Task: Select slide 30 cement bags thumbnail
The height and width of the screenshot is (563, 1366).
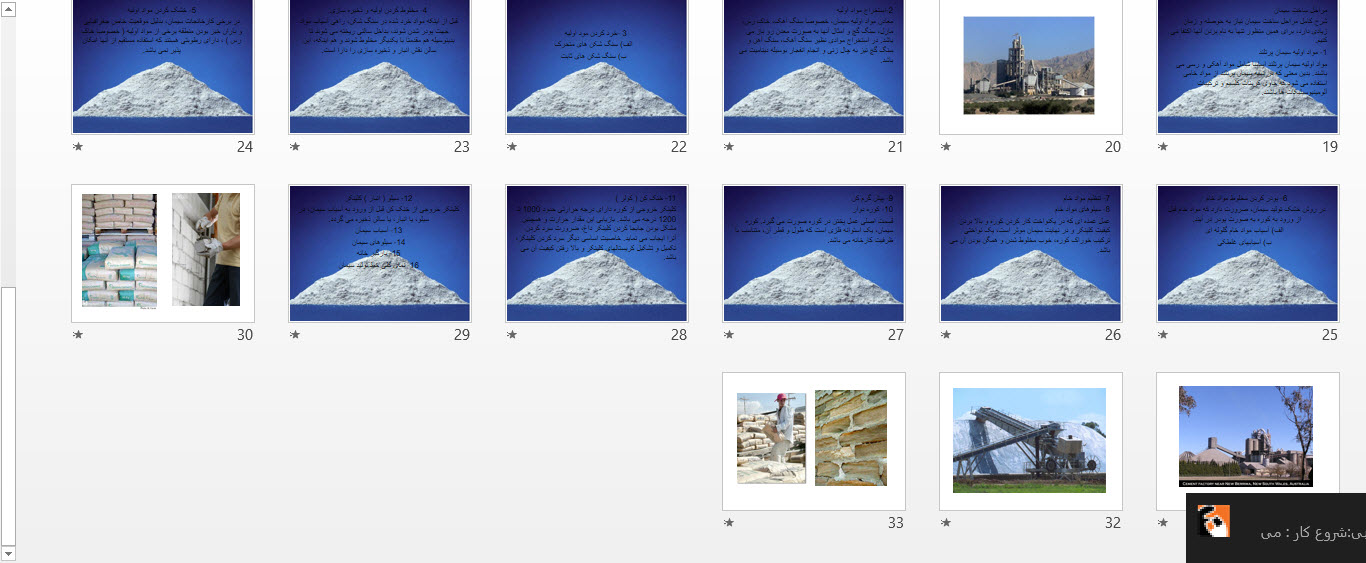Action: tap(163, 253)
